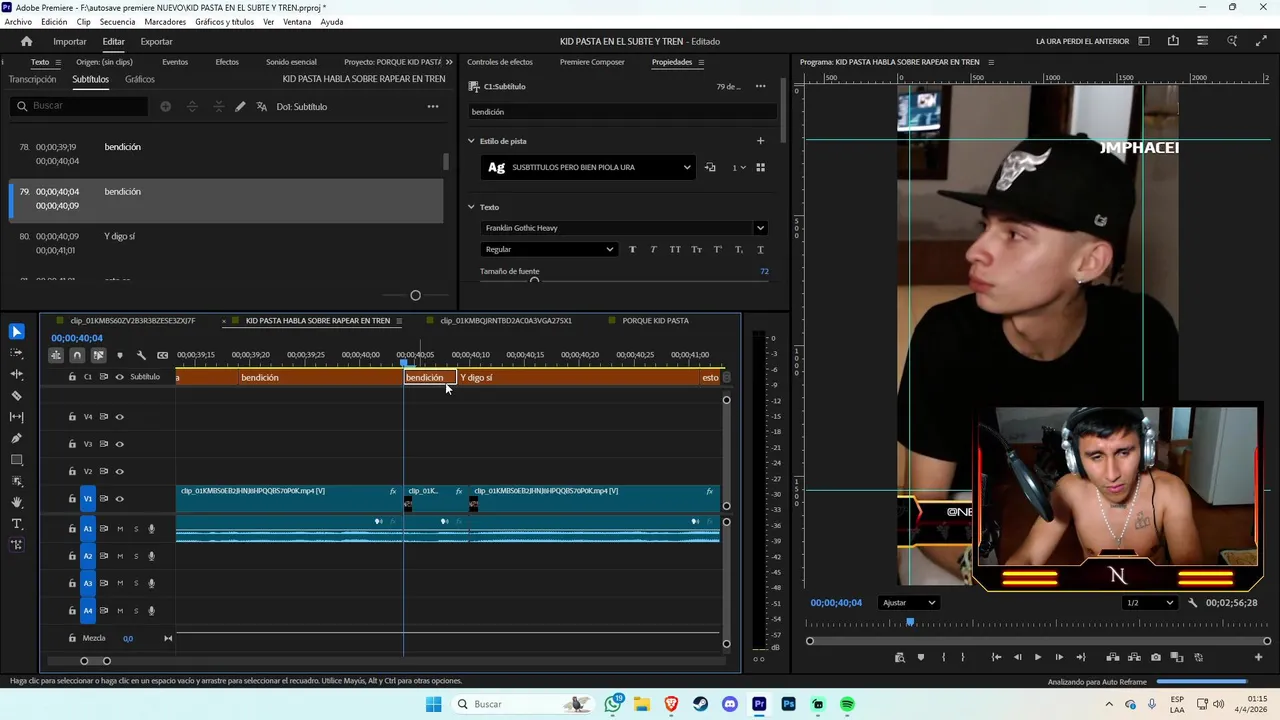
Task: Toggle track targeting for A4
Action: 88,611
